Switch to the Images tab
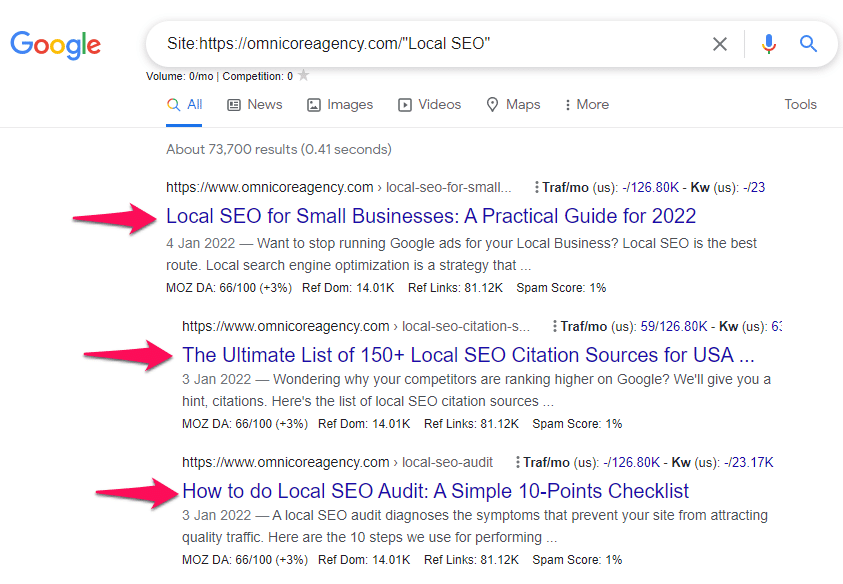 [340, 105]
